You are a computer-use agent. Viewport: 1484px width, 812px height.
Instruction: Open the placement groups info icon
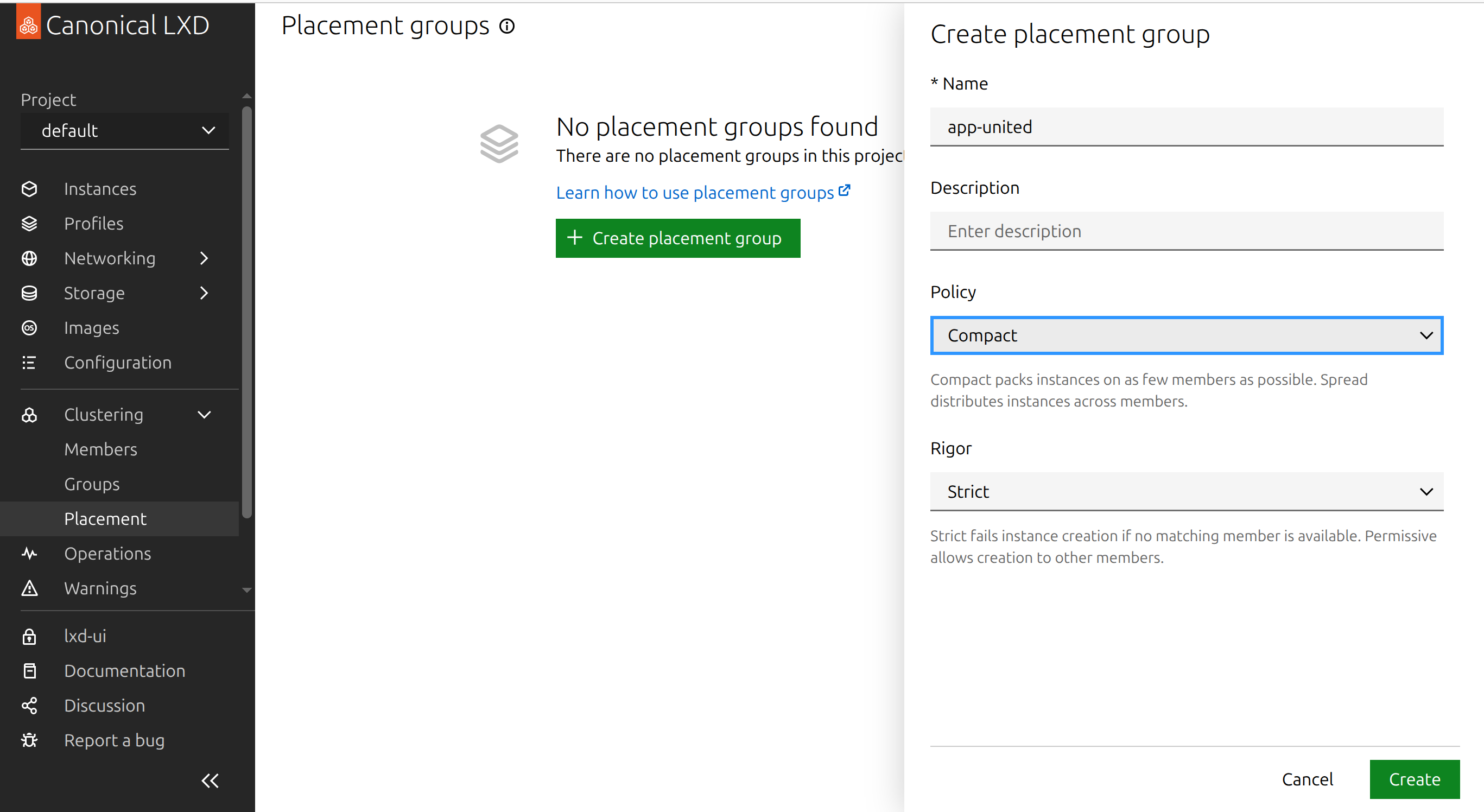click(x=507, y=26)
